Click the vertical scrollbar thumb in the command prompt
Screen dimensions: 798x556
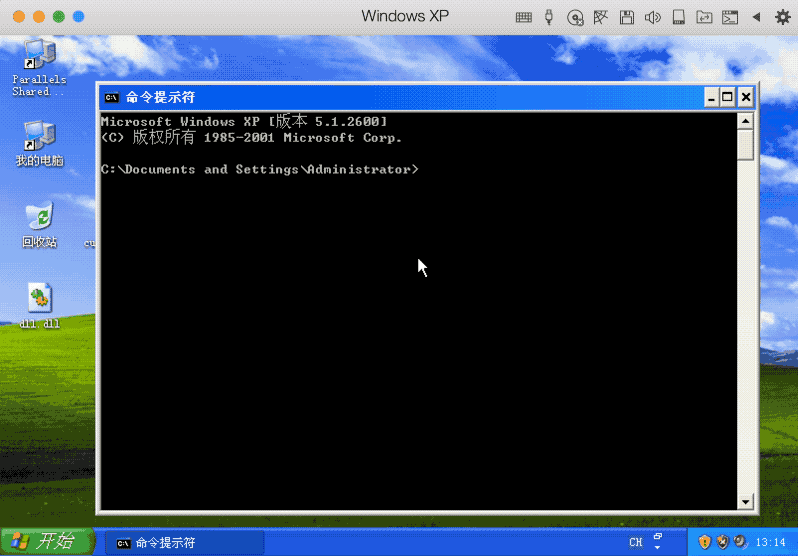(745, 145)
